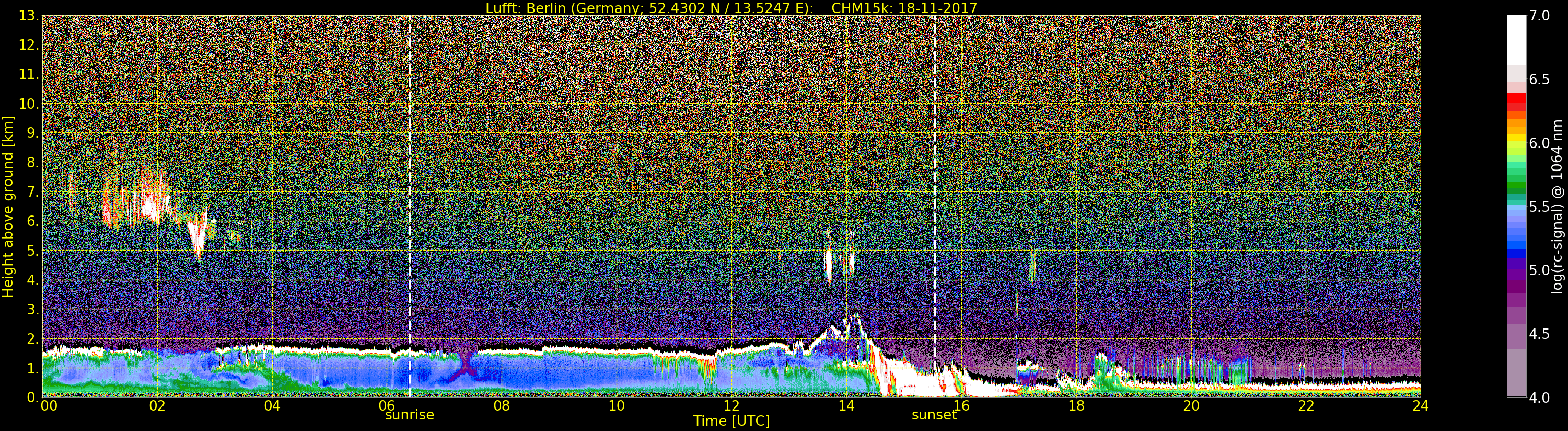Click the height axis tick label '12.'
This screenshot has width=1568, height=431.
(x=29, y=45)
